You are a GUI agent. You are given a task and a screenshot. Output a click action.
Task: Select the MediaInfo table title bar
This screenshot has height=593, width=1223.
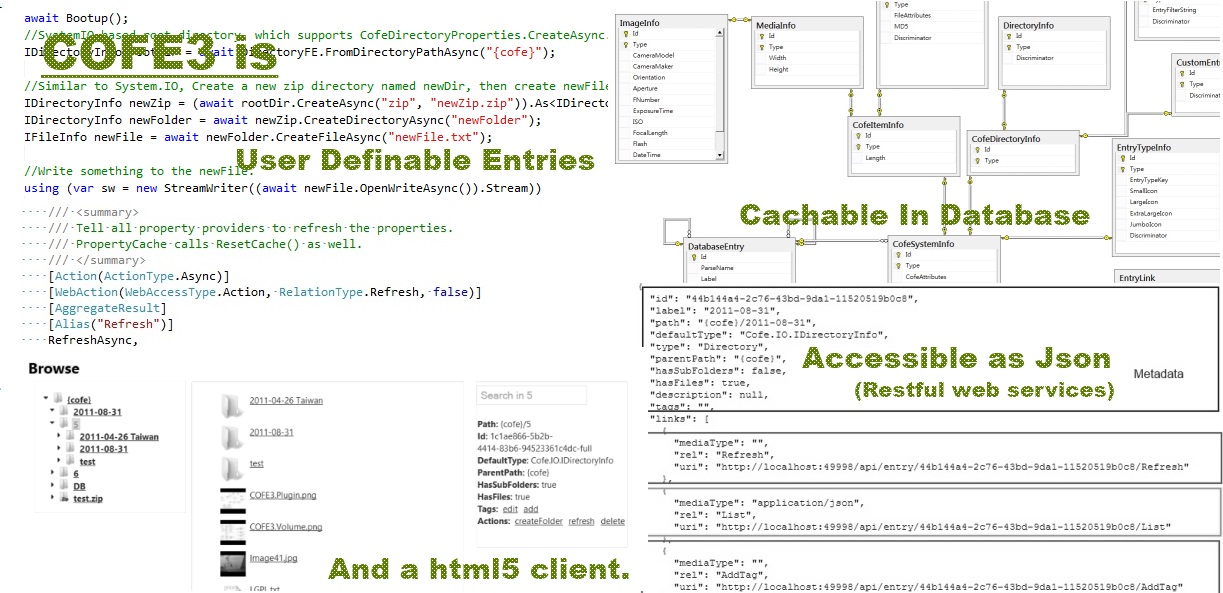coord(807,24)
